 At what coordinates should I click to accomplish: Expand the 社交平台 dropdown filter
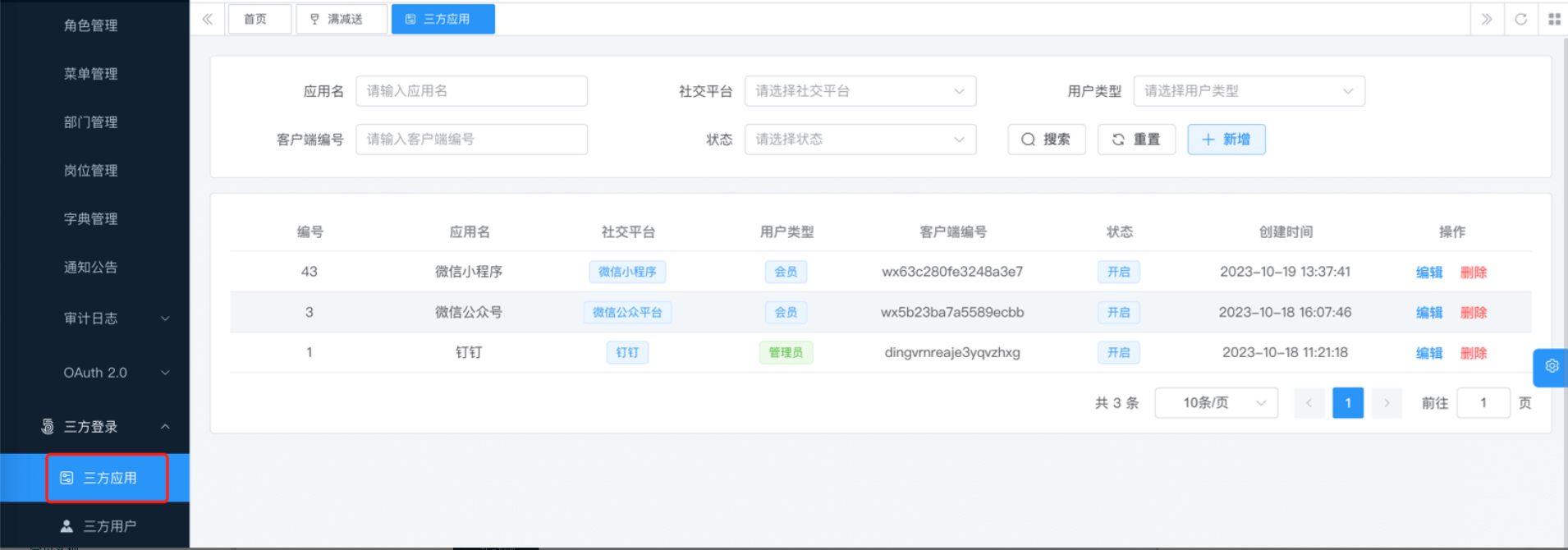tap(860, 91)
